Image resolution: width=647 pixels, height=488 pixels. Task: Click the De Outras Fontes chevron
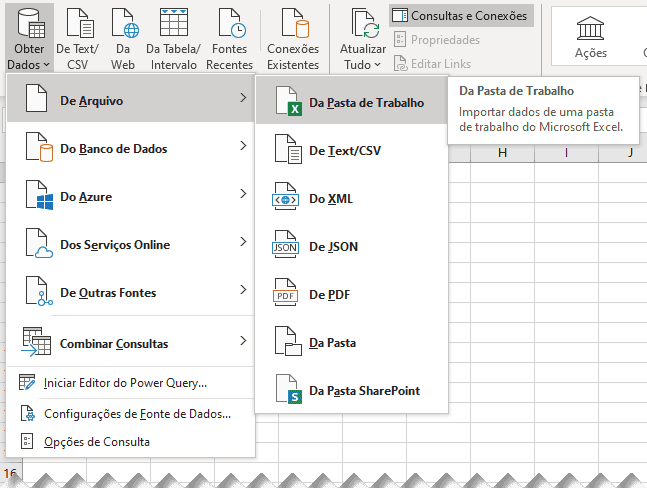click(x=243, y=290)
